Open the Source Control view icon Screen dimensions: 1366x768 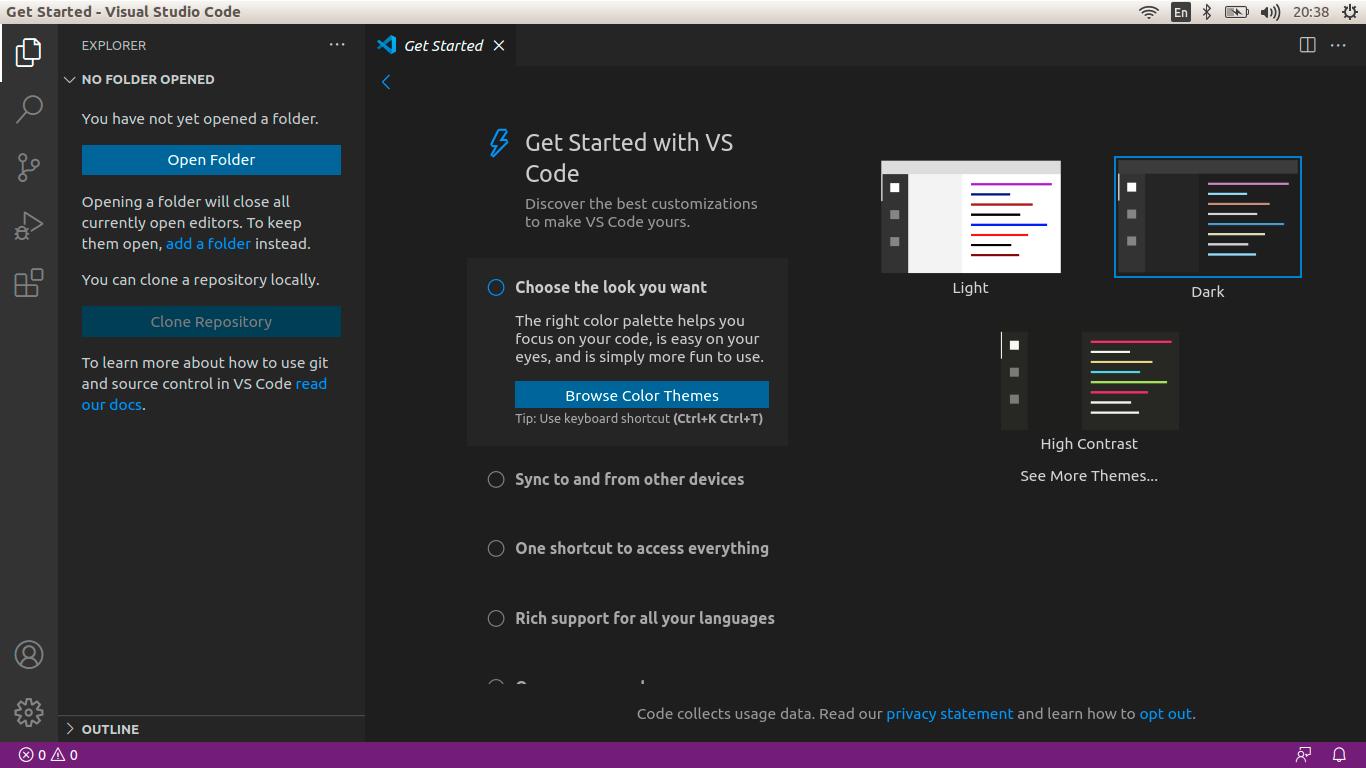29,167
